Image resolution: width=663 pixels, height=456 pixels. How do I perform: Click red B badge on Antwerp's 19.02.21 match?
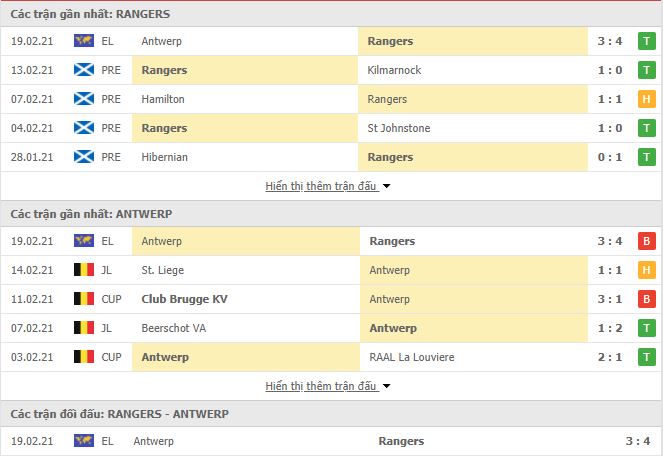click(x=647, y=241)
